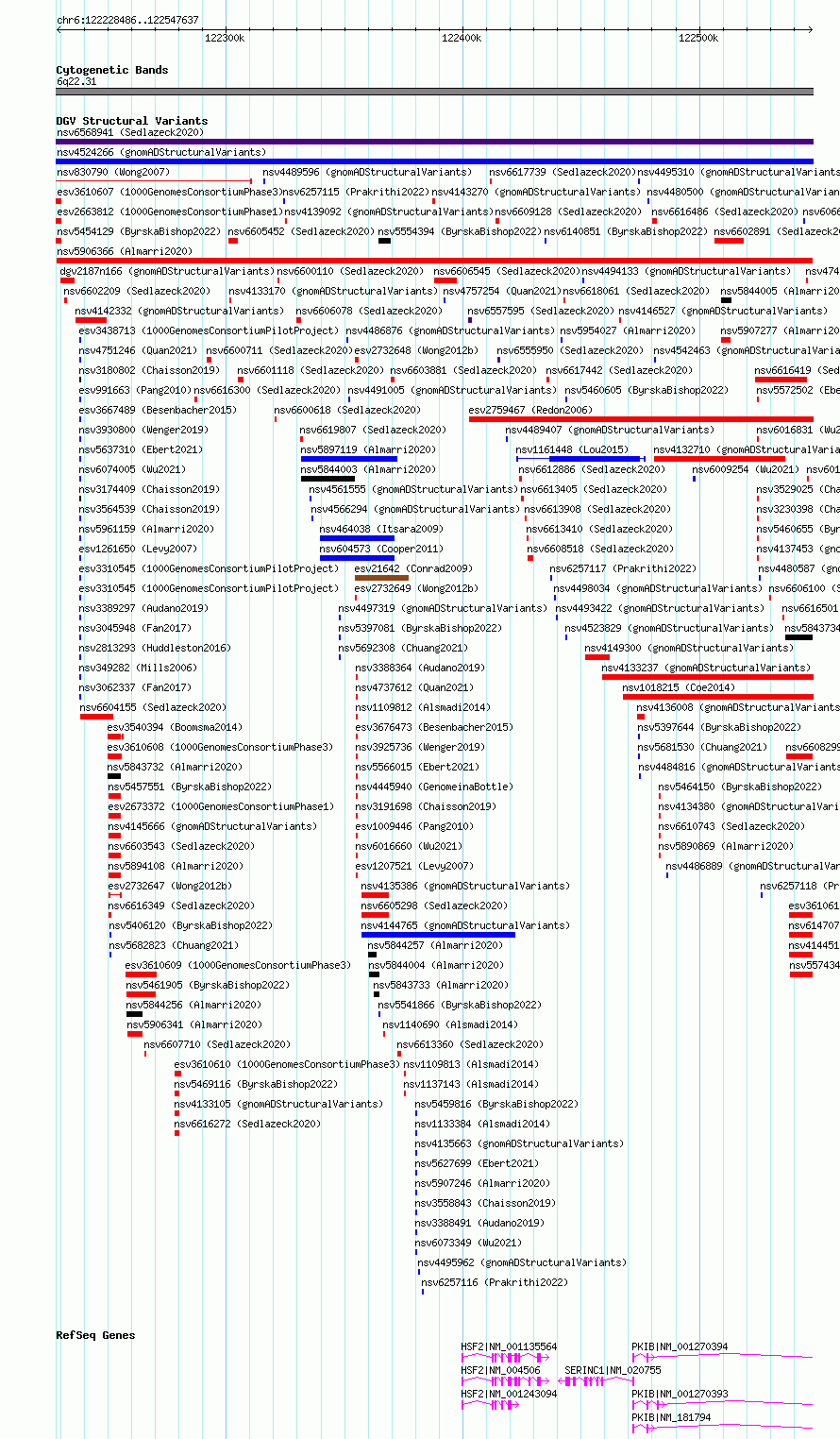The width and height of the screenshot is (840, 1439).
Task: Click the 6q22.31 cytogenetic band label
Action: click(76, 82)
